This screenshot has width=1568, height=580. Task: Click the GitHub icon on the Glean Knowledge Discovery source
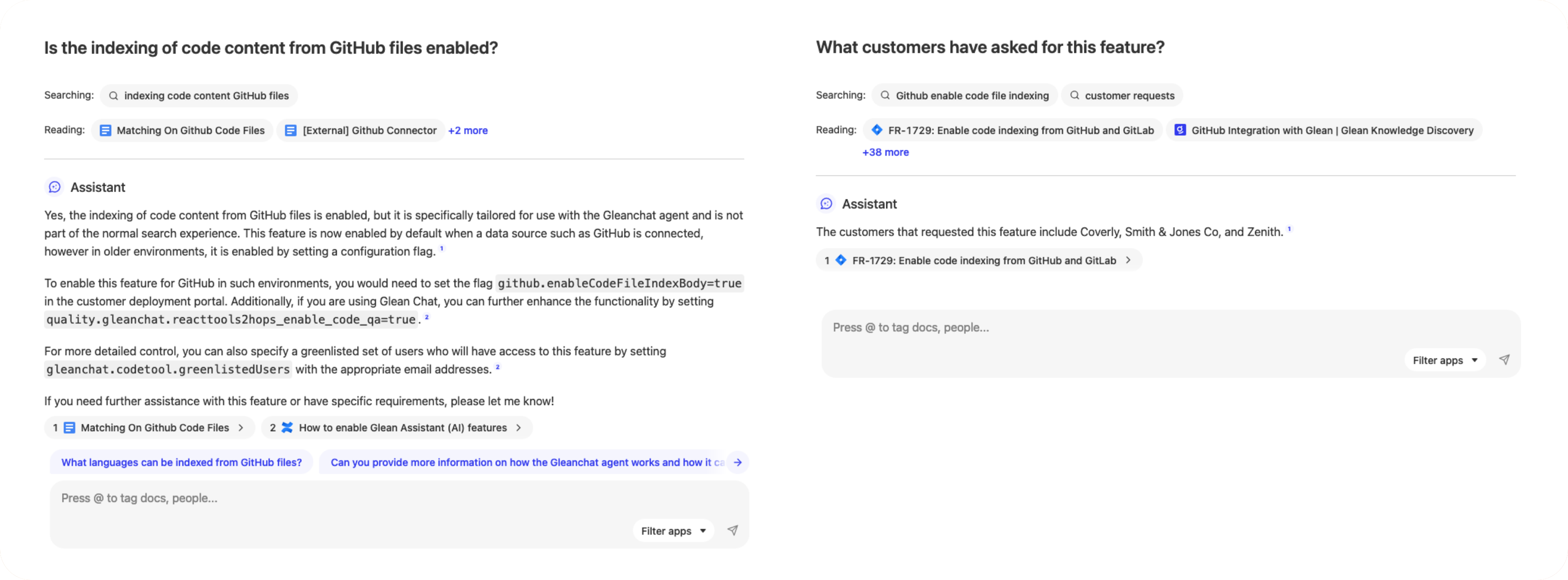point(1181,129)
